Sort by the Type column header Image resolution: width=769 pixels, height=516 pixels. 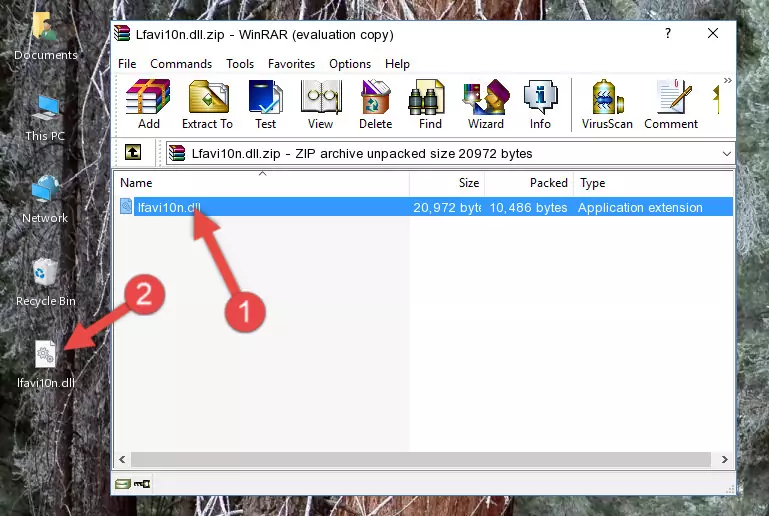pos(653,183)
